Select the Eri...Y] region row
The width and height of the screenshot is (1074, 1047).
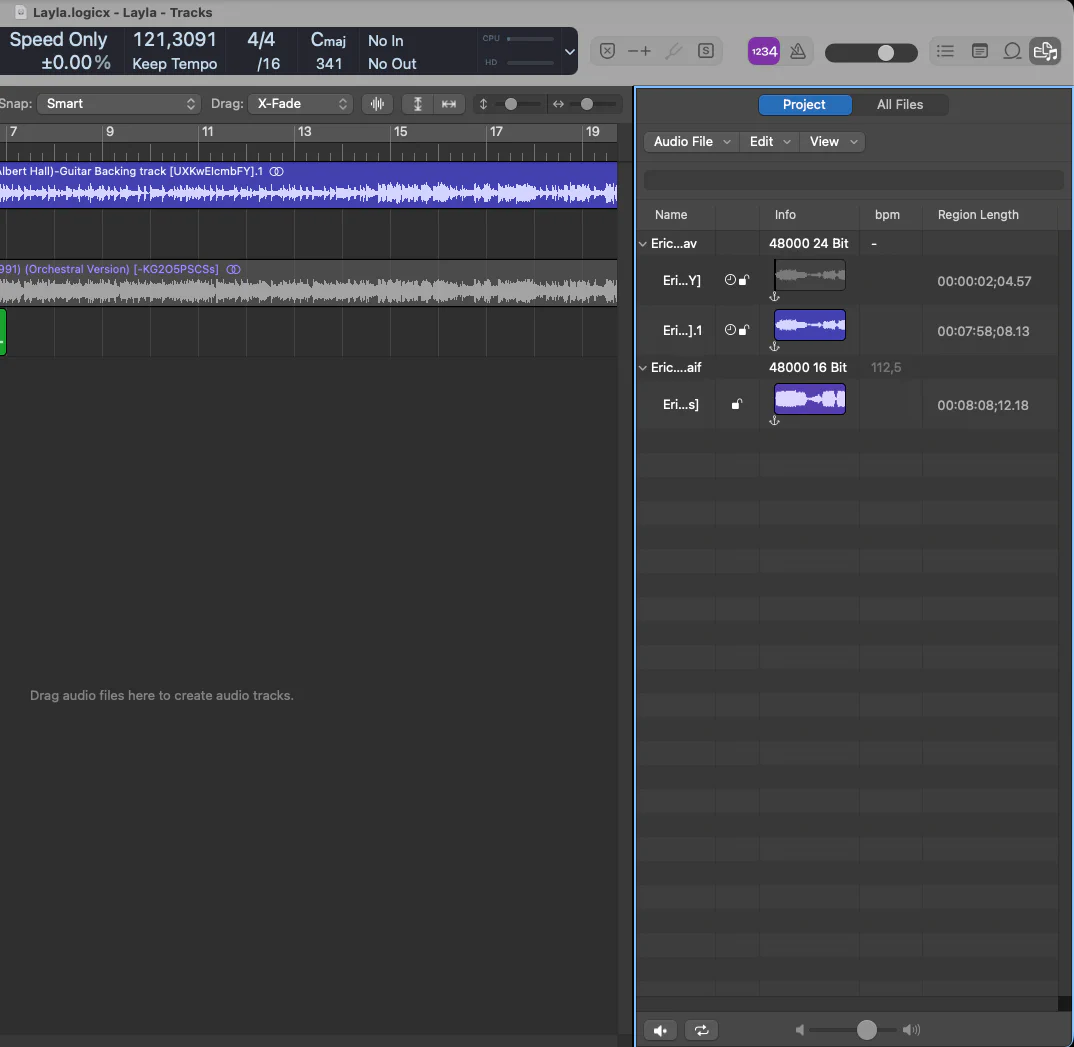[848, 281]
